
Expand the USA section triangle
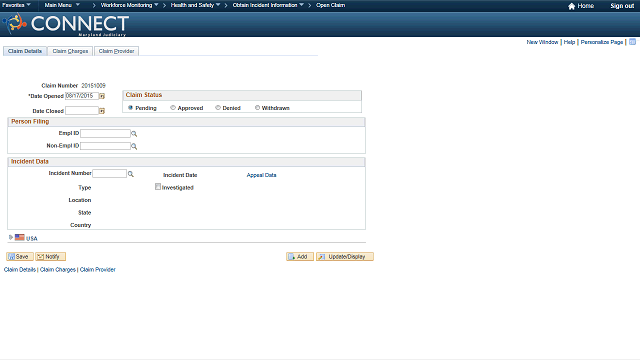[x=11, y=237]
